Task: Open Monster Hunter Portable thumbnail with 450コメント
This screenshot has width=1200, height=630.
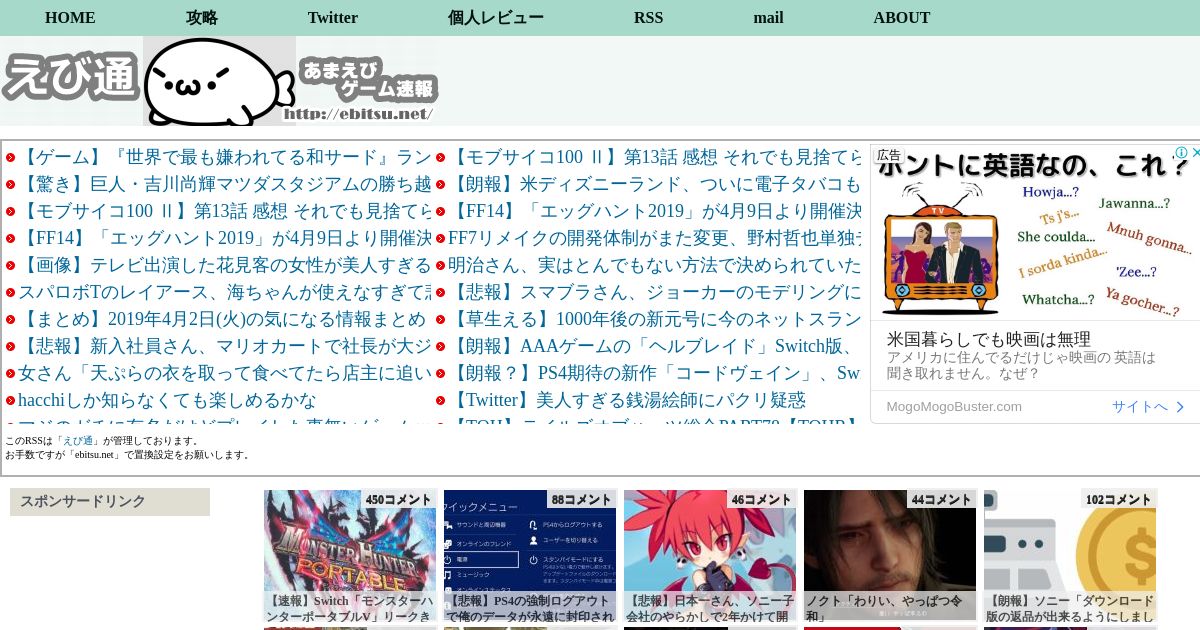Action: pyautogui.click(x=350, y=556)
